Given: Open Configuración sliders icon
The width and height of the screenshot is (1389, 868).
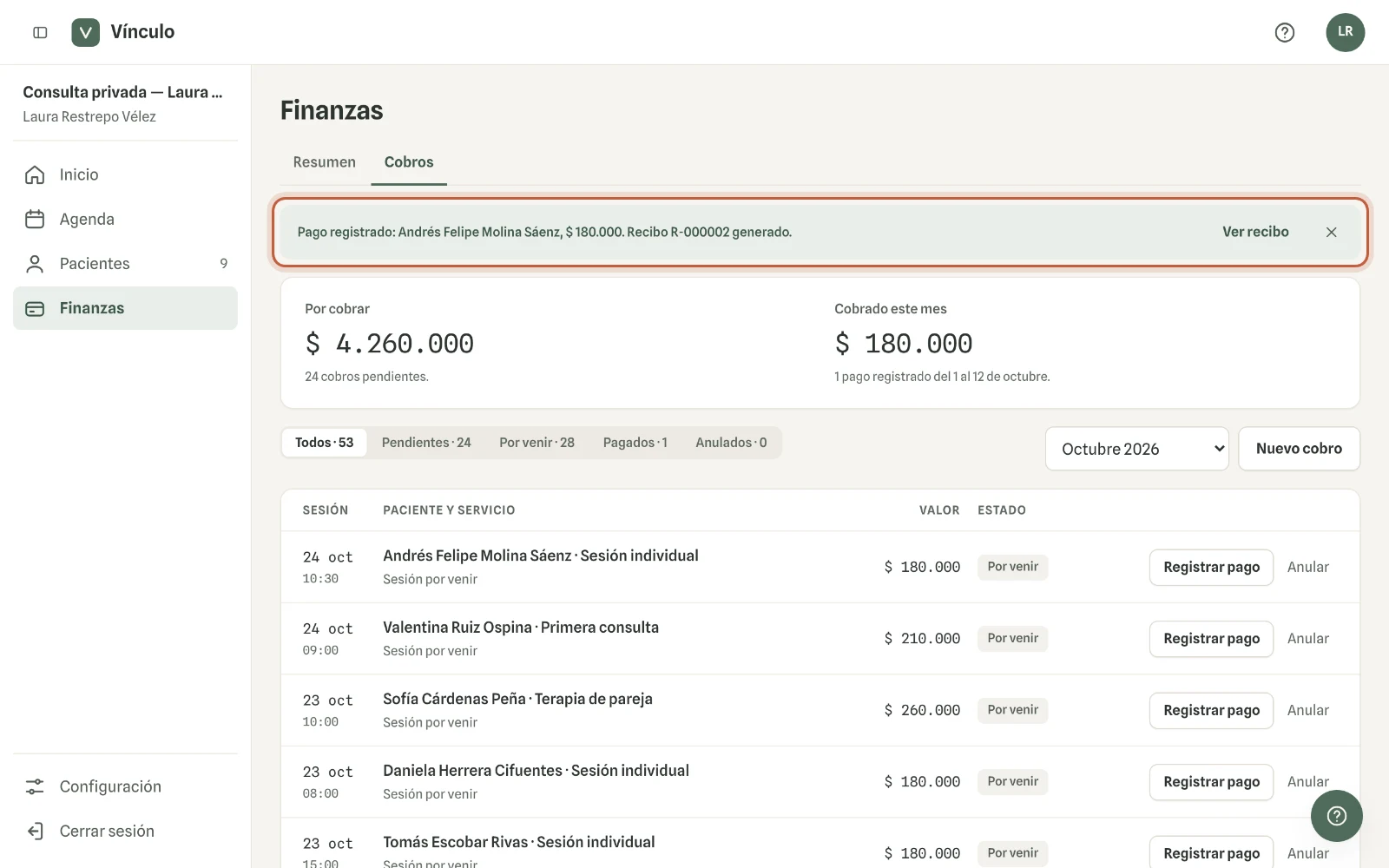Looking at the screenshot, I should coord(35,786).
